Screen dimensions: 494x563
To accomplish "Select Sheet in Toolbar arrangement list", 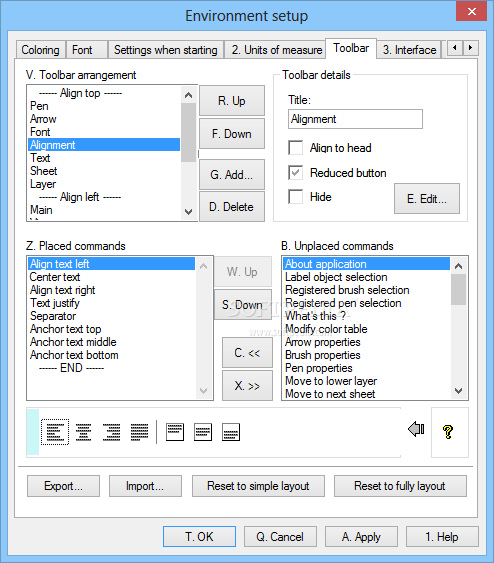I will 104,171.
